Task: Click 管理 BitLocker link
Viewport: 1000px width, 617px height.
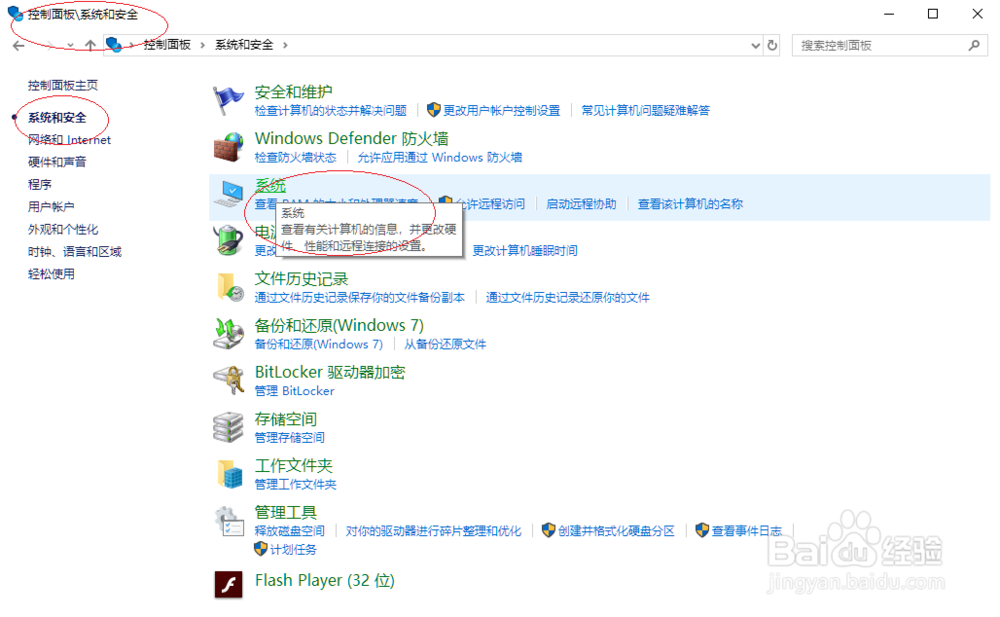Action: coord(294,390)
